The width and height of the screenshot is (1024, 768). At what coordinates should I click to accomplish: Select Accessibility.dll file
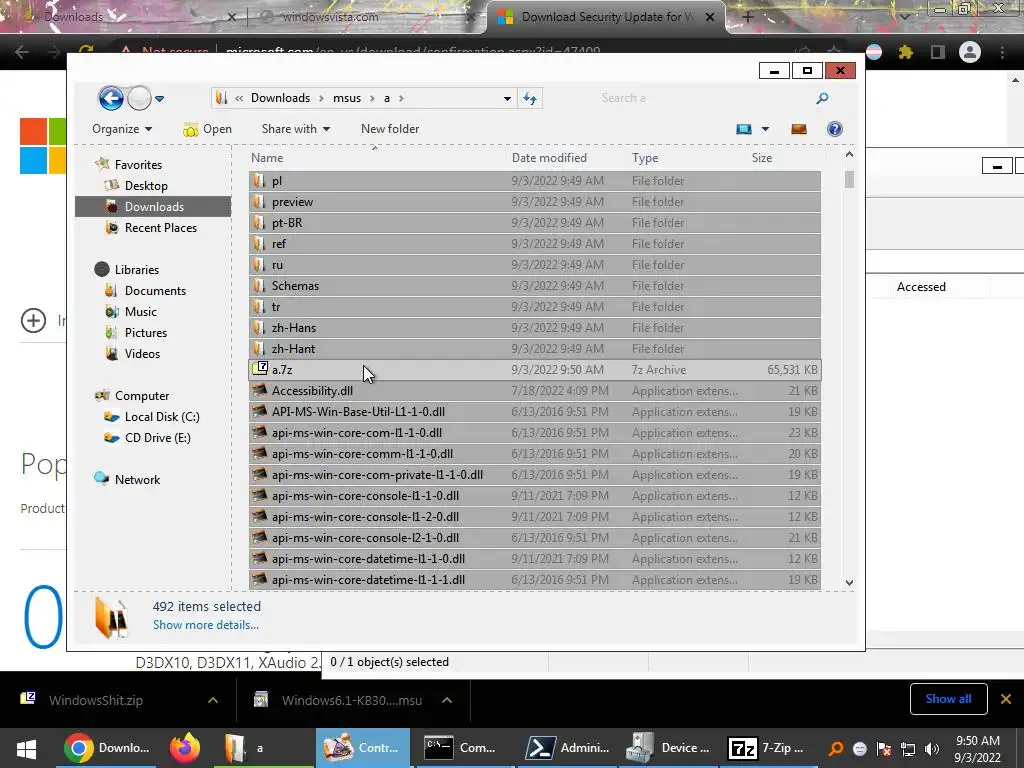(535, 391)
